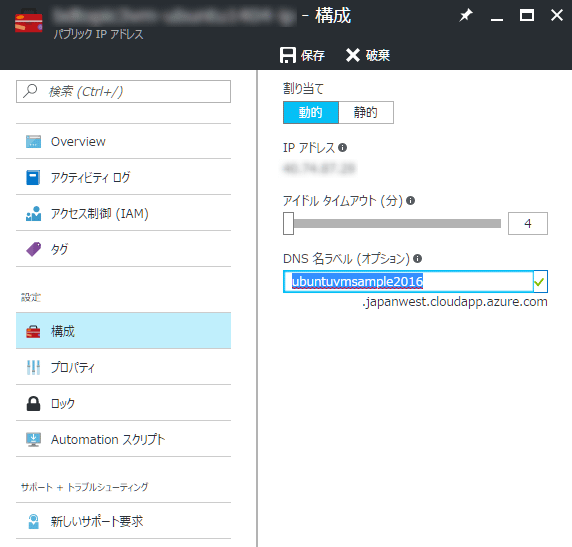Click the red toolbox icon in header
The height and width of the screenshot is (547, 572).
click(x=29, y=21)
